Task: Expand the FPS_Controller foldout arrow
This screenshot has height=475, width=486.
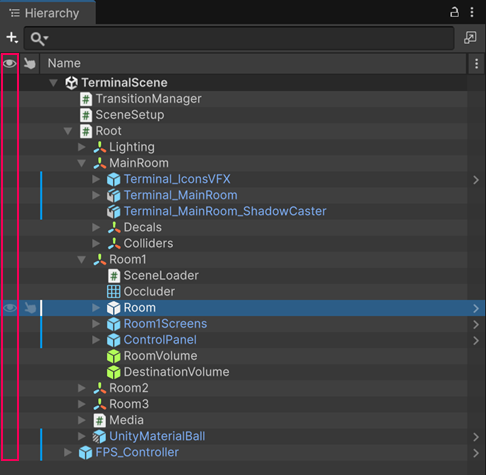Action: [68, 452]
